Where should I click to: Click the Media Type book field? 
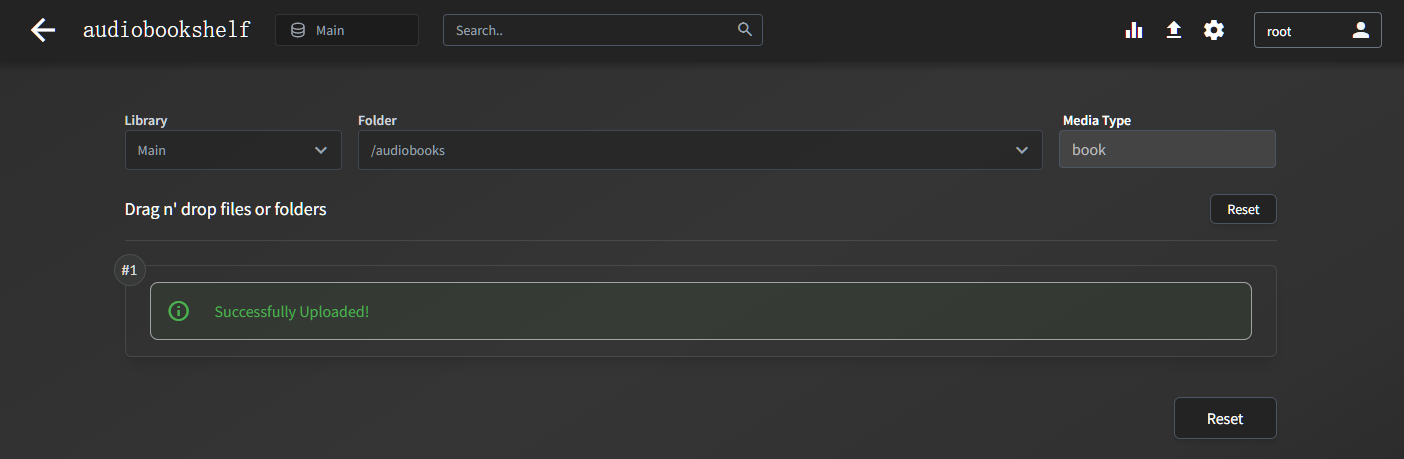point(1167,149)
